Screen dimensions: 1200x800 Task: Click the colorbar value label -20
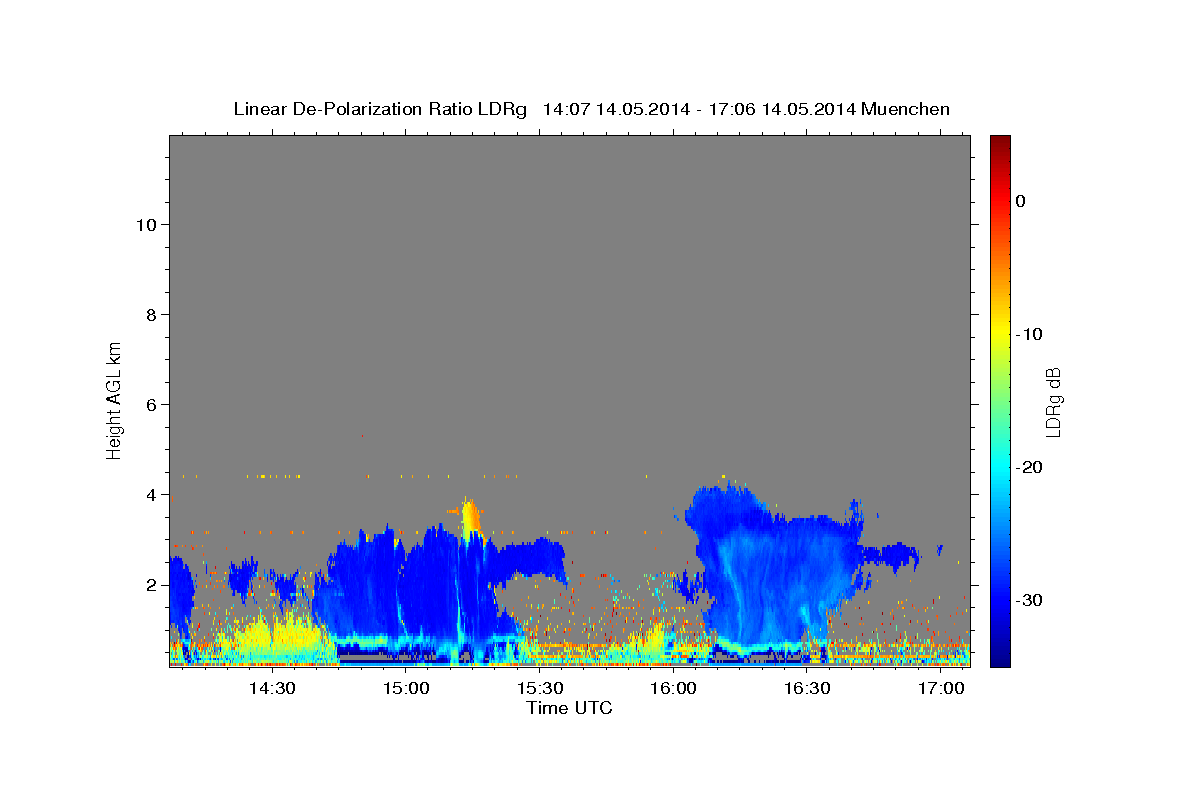pos(1029,467)
